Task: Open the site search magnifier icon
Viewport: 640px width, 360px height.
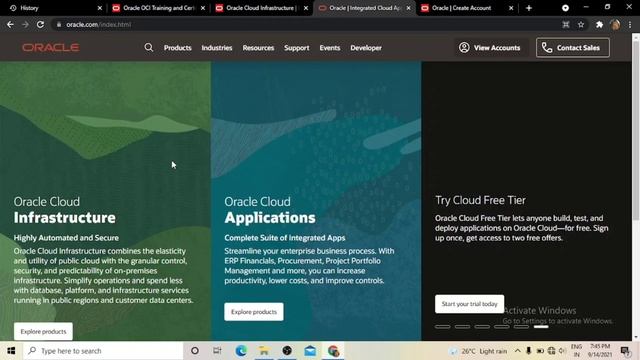Action: coord(149,47)
